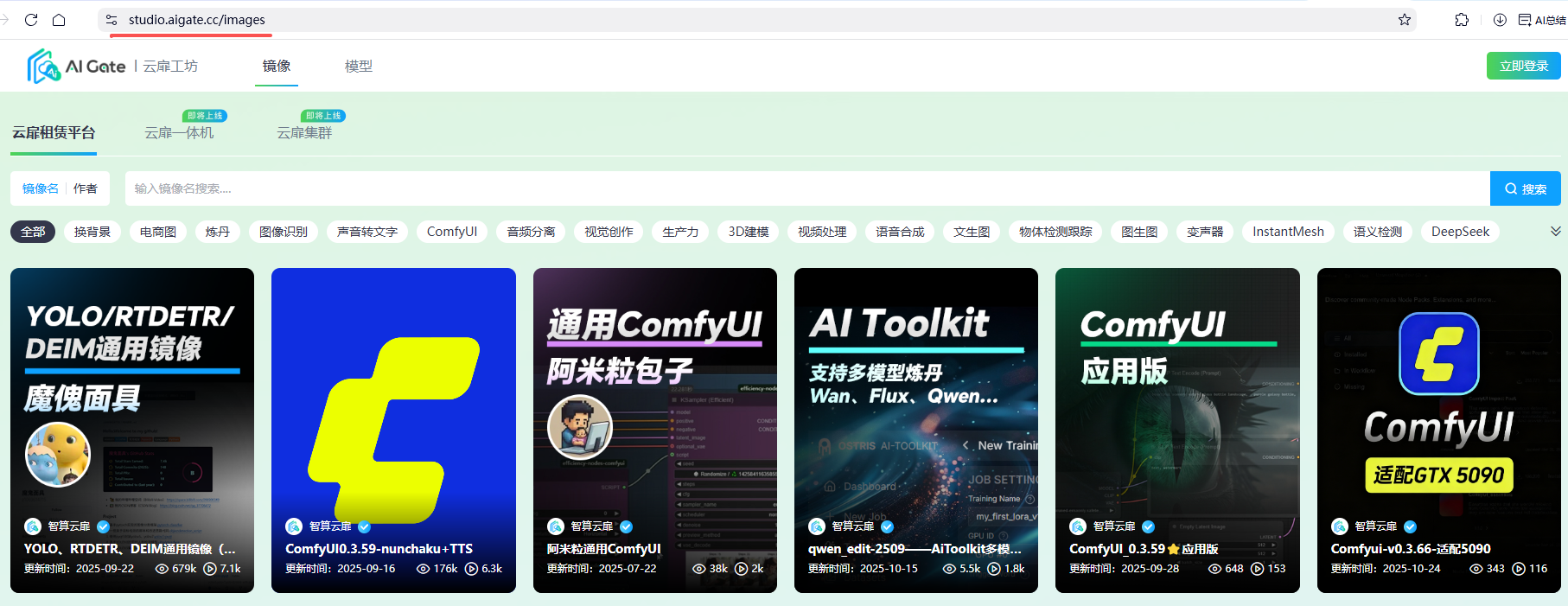Click the ComfyUI_0.3.59 应用版 title link
Image resolution: width=1568 pixels, height=606 pixels.
(x=1144, y=549)
